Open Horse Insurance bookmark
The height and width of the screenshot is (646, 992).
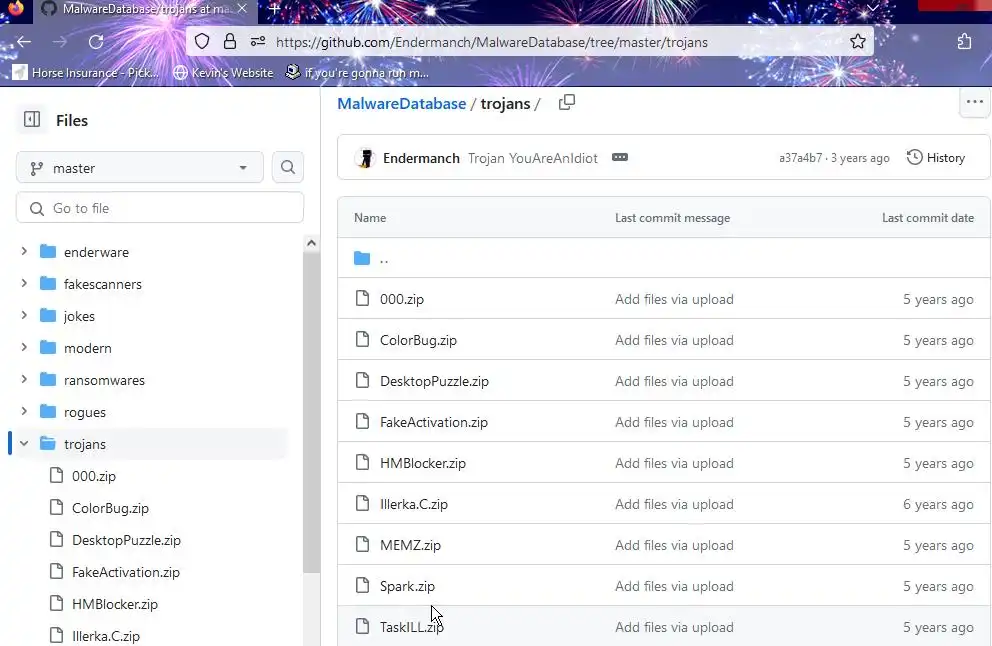(87, 73)
